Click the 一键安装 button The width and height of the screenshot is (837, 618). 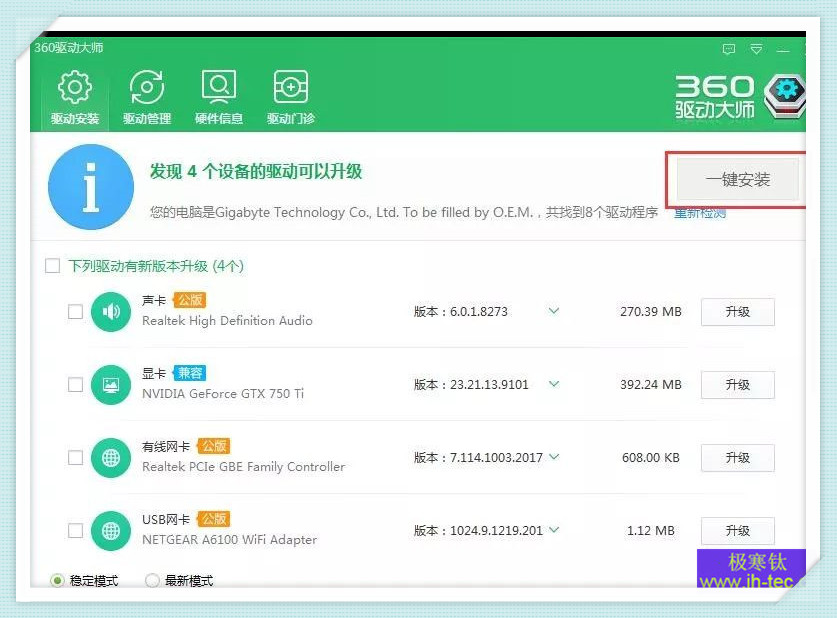coord(738,179)
